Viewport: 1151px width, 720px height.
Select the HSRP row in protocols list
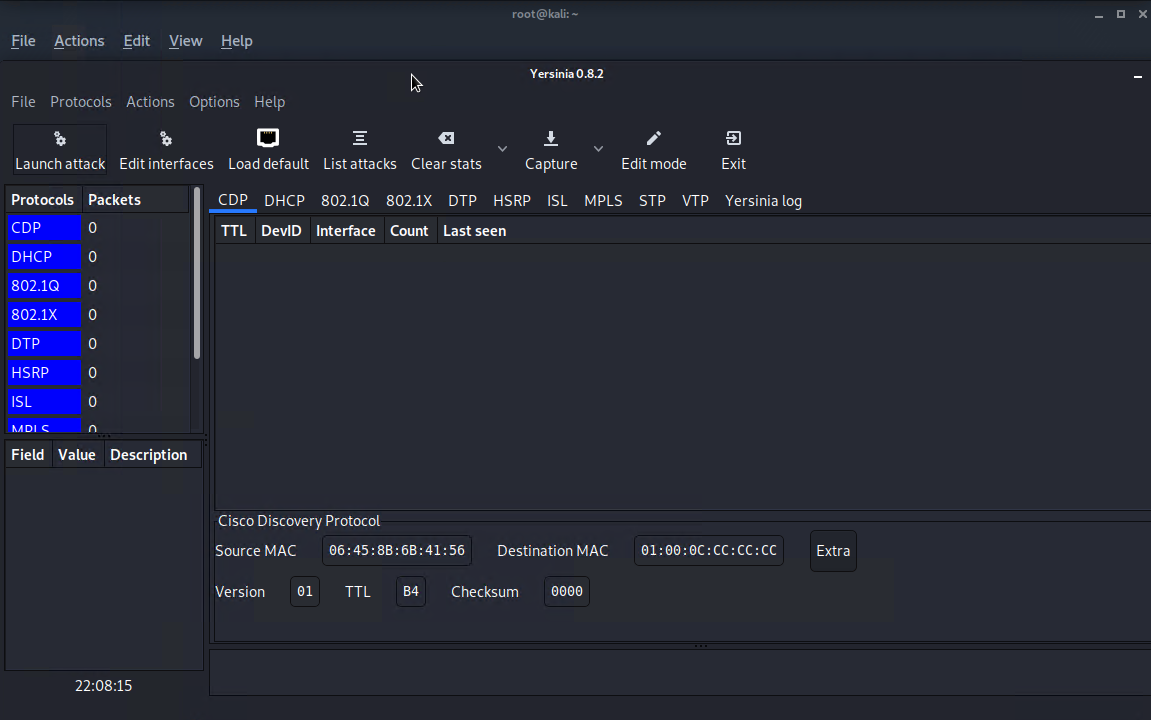44,373
